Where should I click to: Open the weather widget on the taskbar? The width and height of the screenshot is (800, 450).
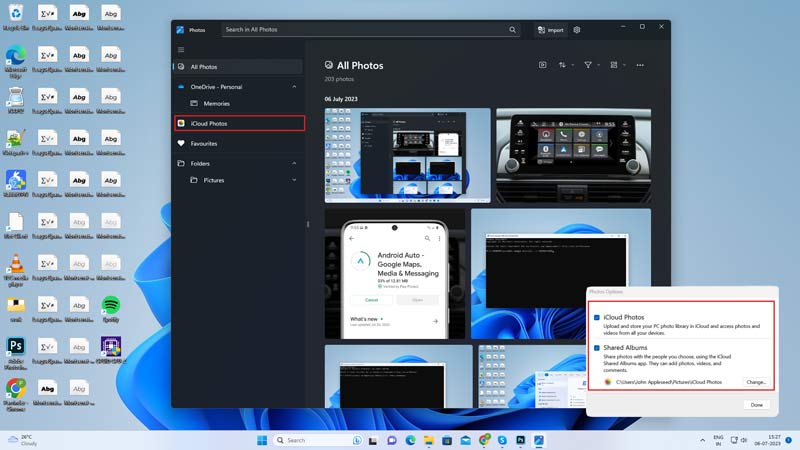22,440
